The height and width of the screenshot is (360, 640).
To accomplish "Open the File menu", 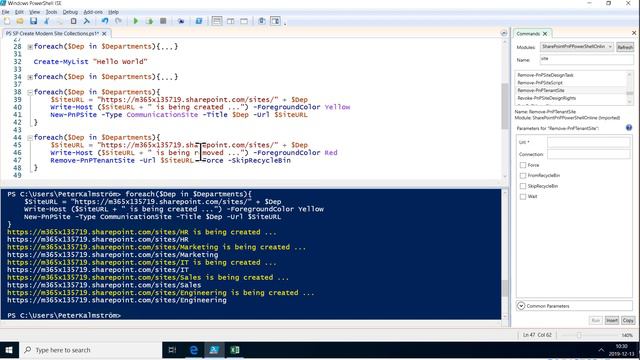I will [5, 12].
